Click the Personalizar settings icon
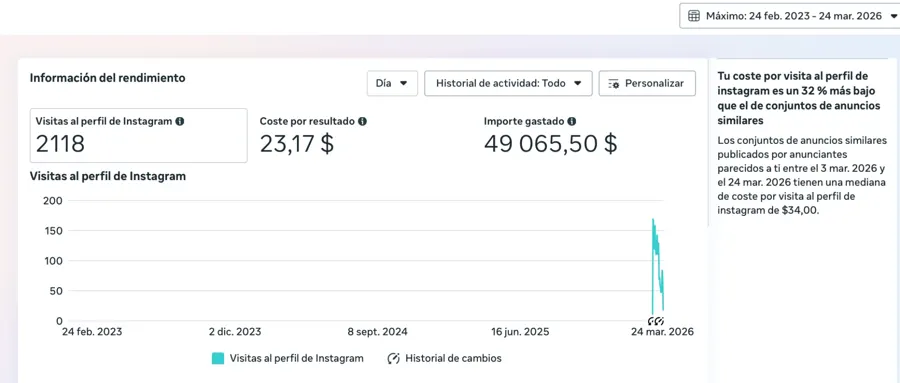The height and width of the screenshot is (383, 900). (613, 84)
